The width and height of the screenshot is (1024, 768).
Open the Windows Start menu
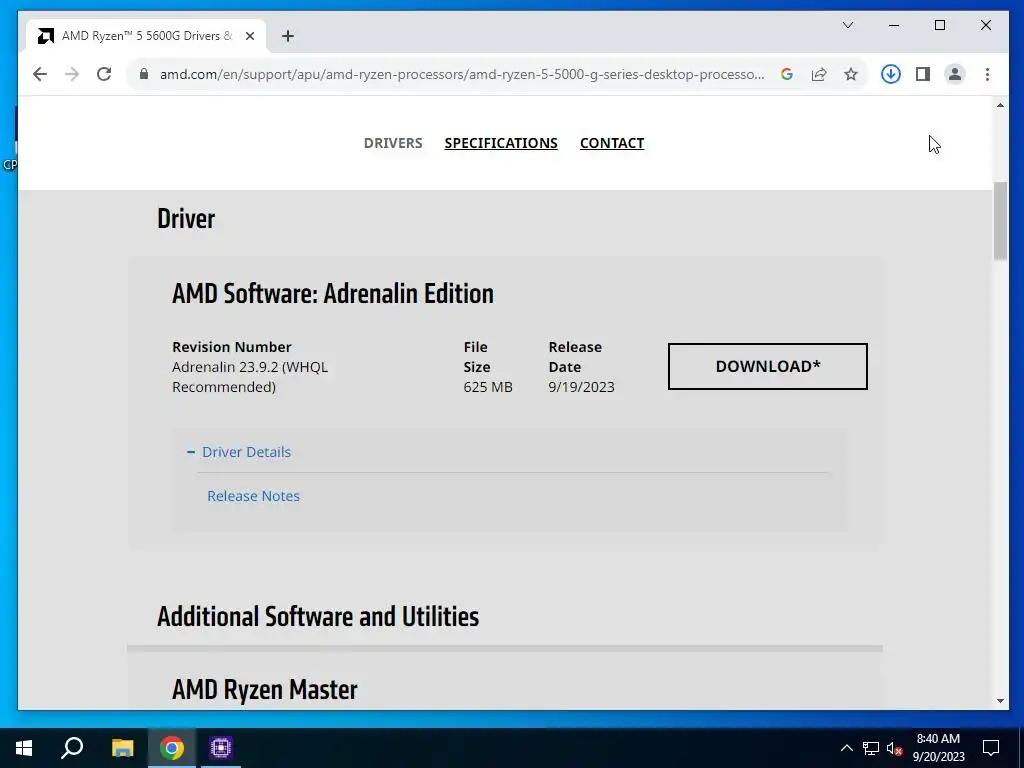click(x=24, y=748)
